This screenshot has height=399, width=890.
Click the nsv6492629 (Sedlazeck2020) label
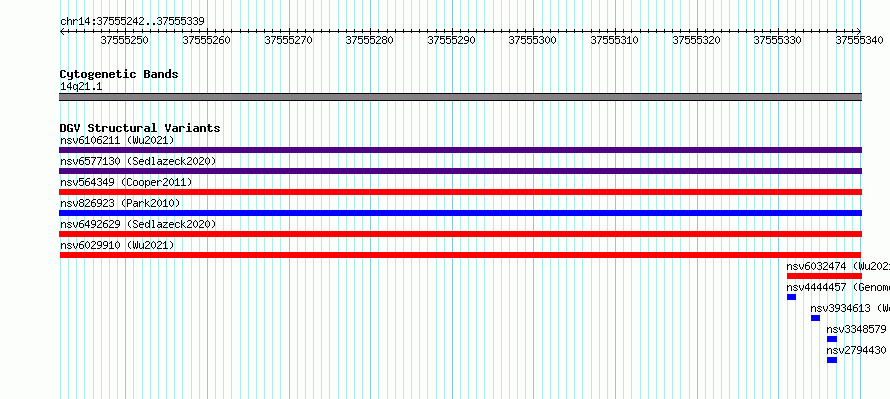pyautogui.click(x=138, y=224)
